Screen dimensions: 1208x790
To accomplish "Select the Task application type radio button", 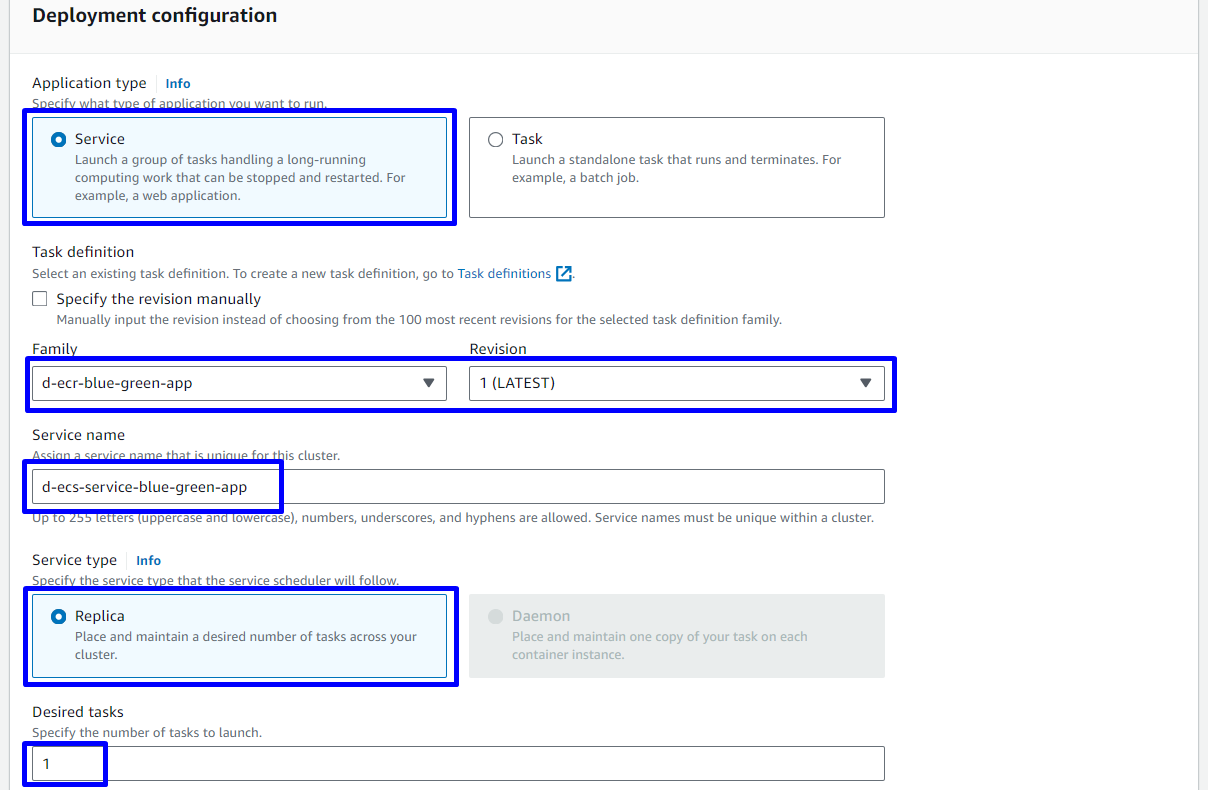I will (x=496, y=140).
